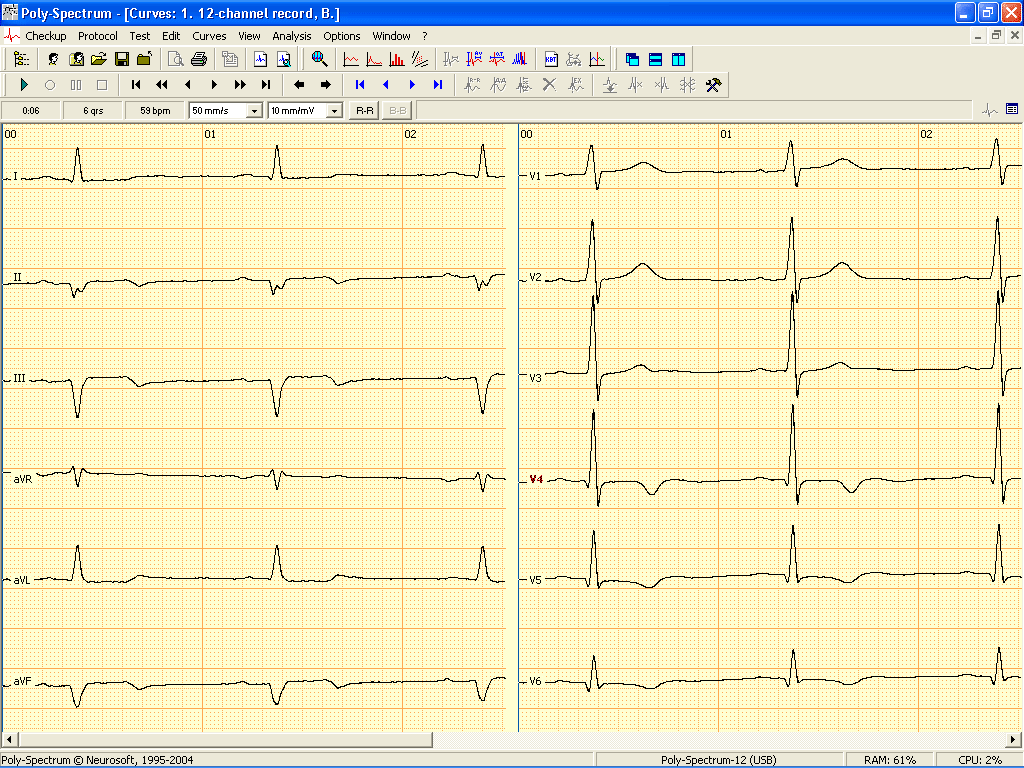Click the black fast forward double arrow
1024x768 pixels.
[x=240, y=85]
